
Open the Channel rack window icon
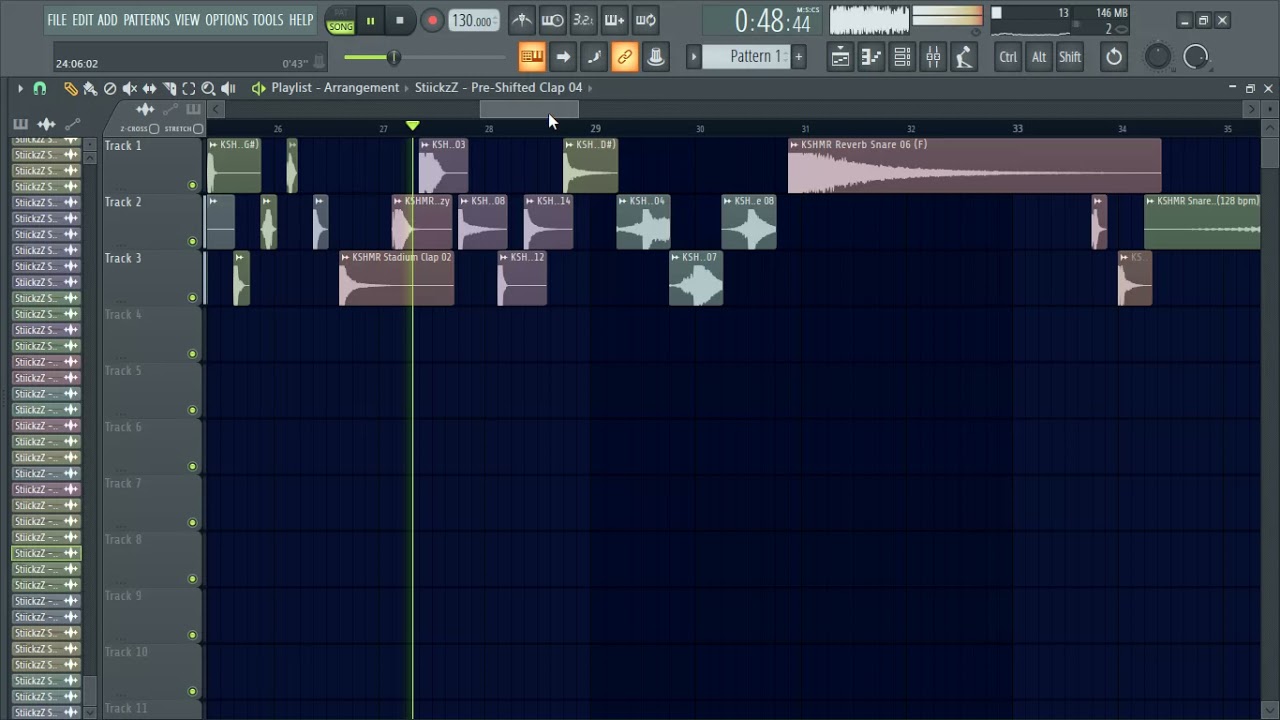pos(902,57)
